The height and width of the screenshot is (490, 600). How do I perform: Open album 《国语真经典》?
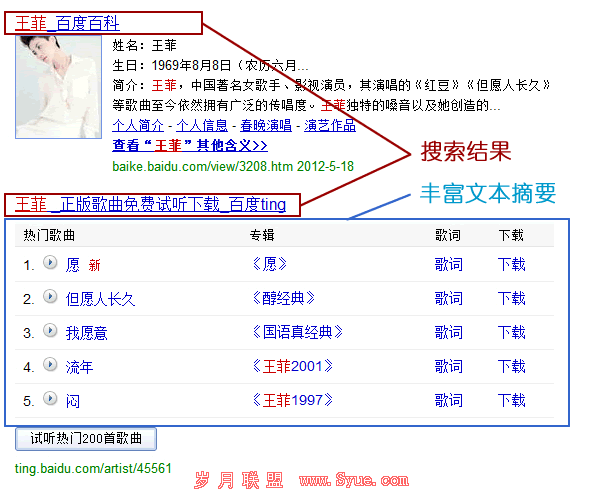click(298, 332)
